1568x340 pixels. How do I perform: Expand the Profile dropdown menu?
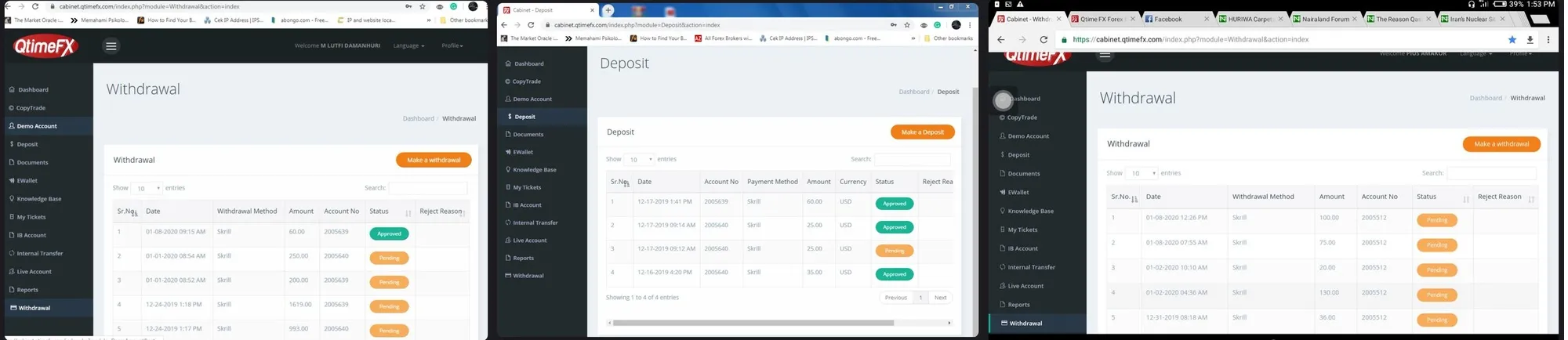(x=452, y=45)
